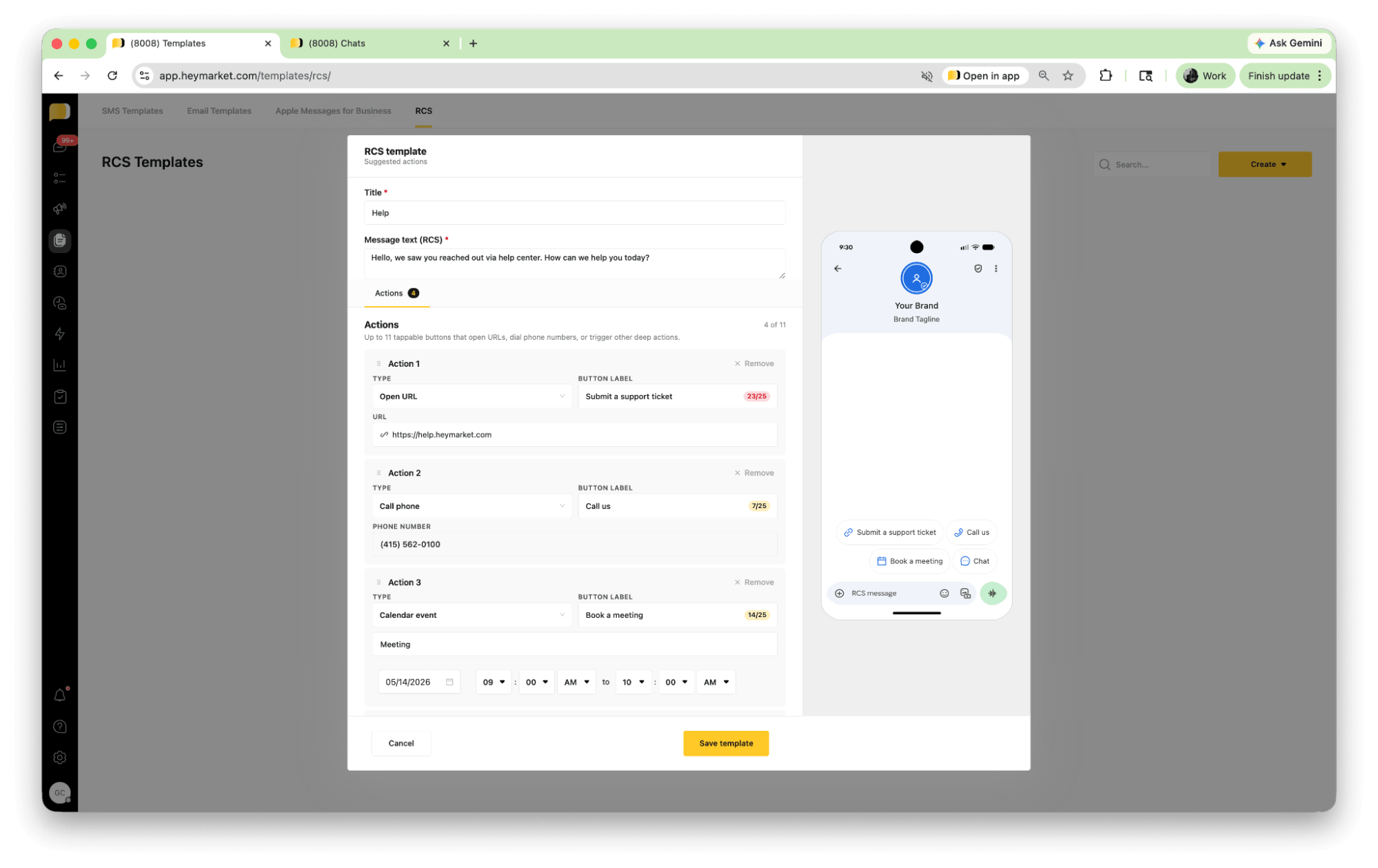Remove Action 2
This screenshot has width=1378, height=868.
click(x=754, y=473)
